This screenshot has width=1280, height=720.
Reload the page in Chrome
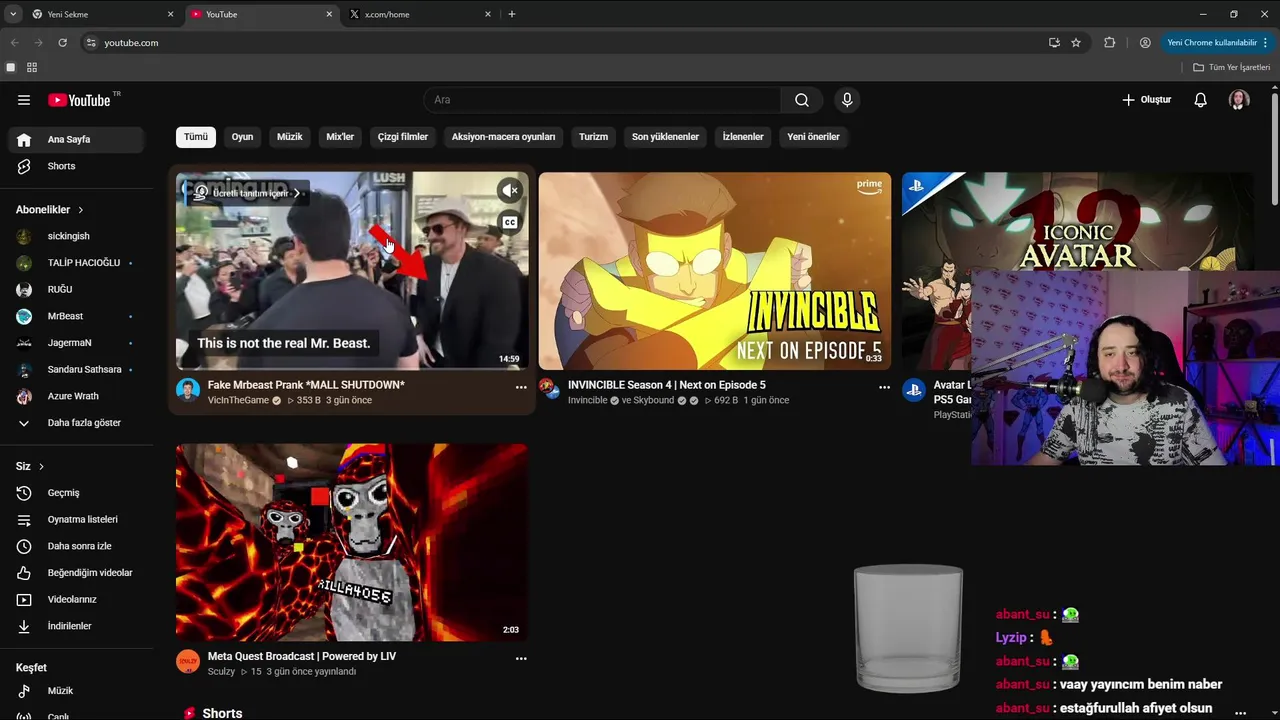[62, 43]
